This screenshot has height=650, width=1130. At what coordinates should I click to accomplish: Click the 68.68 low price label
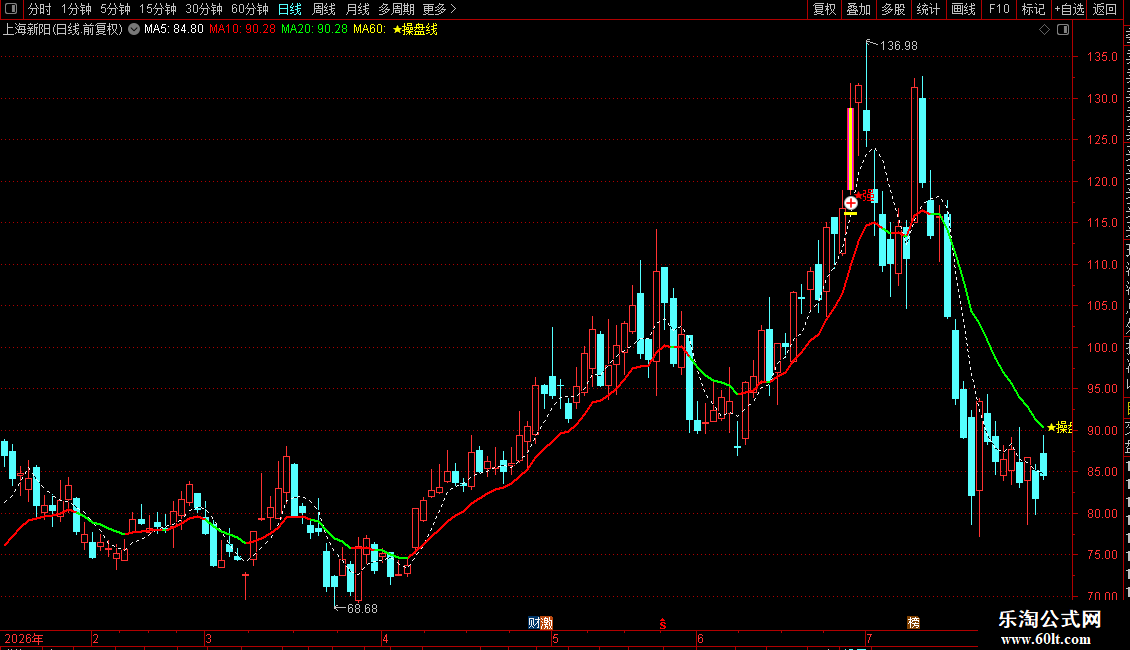[x=362, y=608]
